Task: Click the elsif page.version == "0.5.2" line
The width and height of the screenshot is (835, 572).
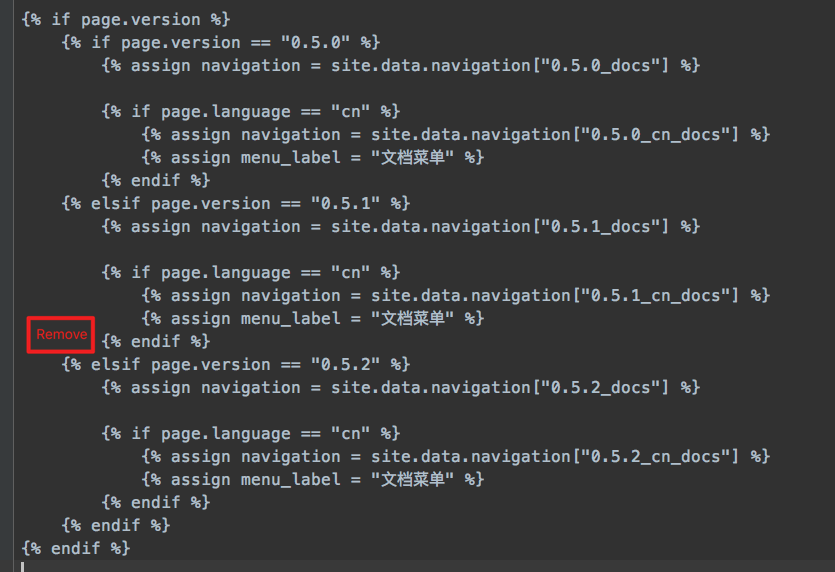Action: coord(236,365)
